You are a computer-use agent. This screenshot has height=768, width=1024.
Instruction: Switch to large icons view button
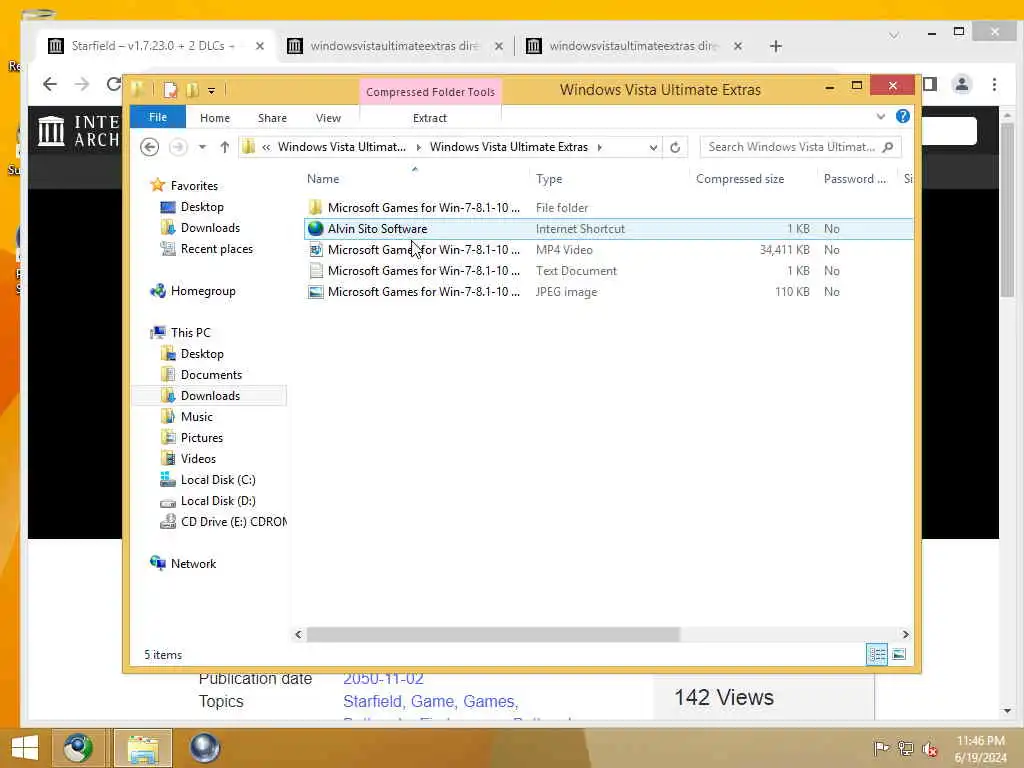899,654
